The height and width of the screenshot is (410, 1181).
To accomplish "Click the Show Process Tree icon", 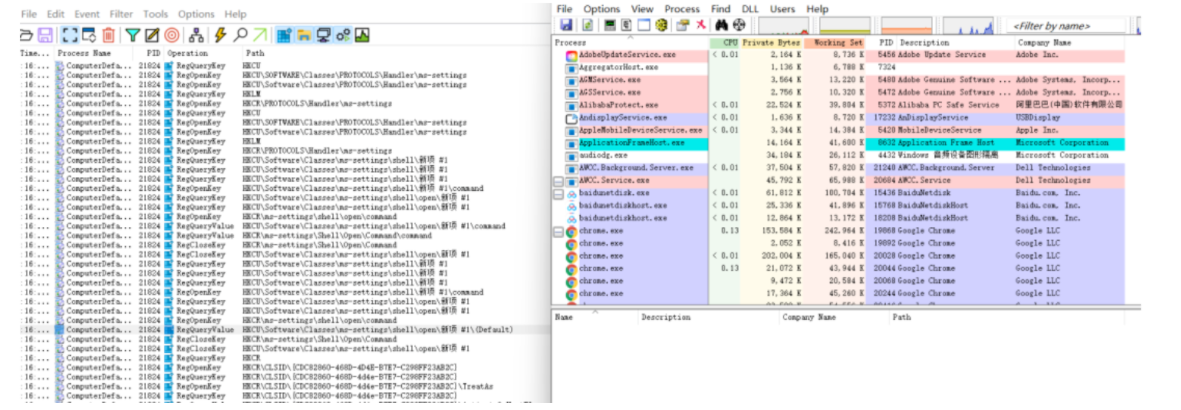I will coord(627,25).
